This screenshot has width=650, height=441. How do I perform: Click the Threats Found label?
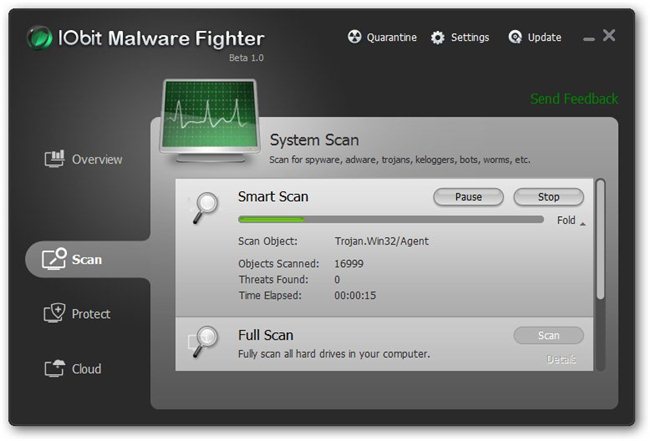(x=274, y=280)
